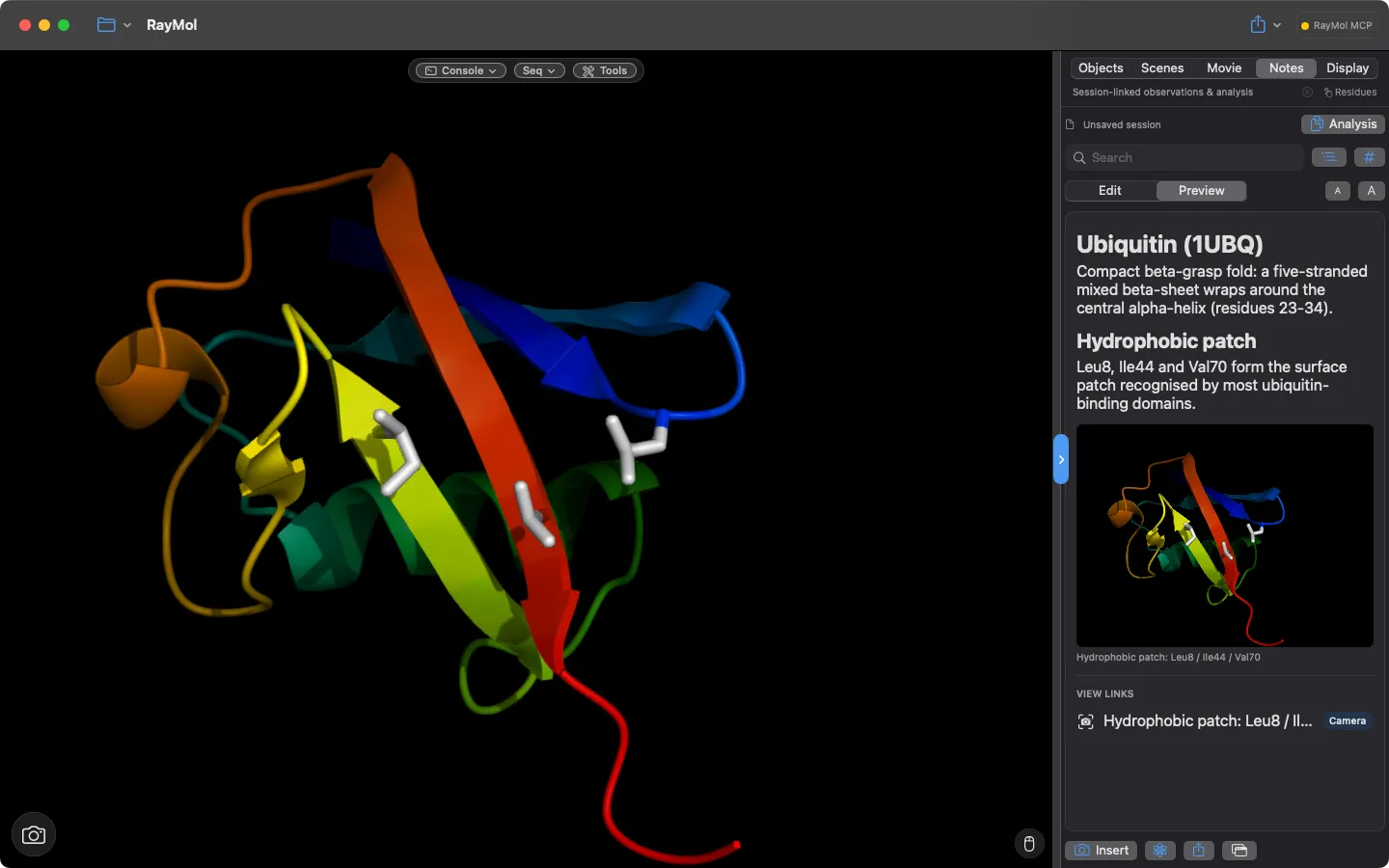Click the view link focus icon

pyautogui.click(x=1085, y=721)
